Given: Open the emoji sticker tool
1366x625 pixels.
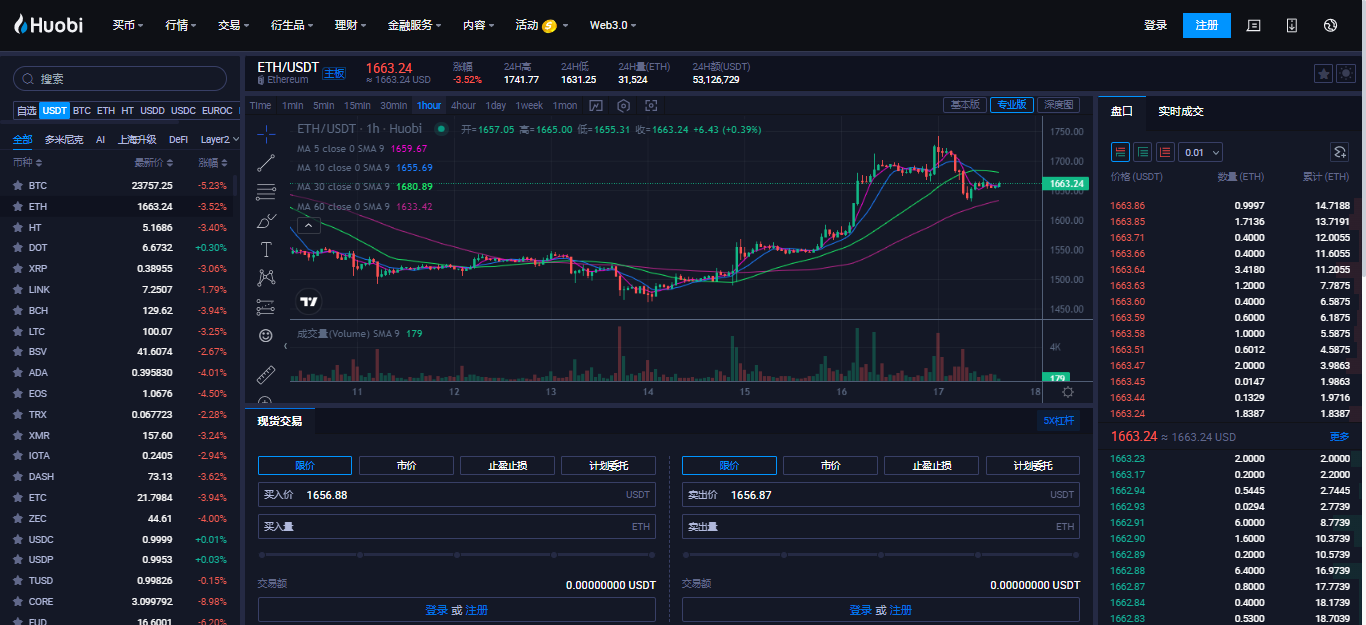Looking at the screenshot, I should (x=266, y=336).
